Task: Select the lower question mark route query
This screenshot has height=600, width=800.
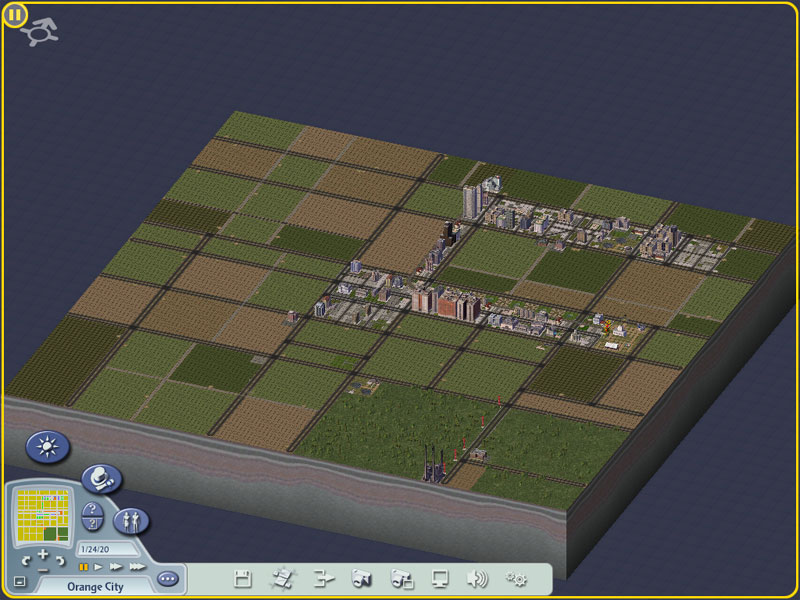Action: tap(92, 524)
